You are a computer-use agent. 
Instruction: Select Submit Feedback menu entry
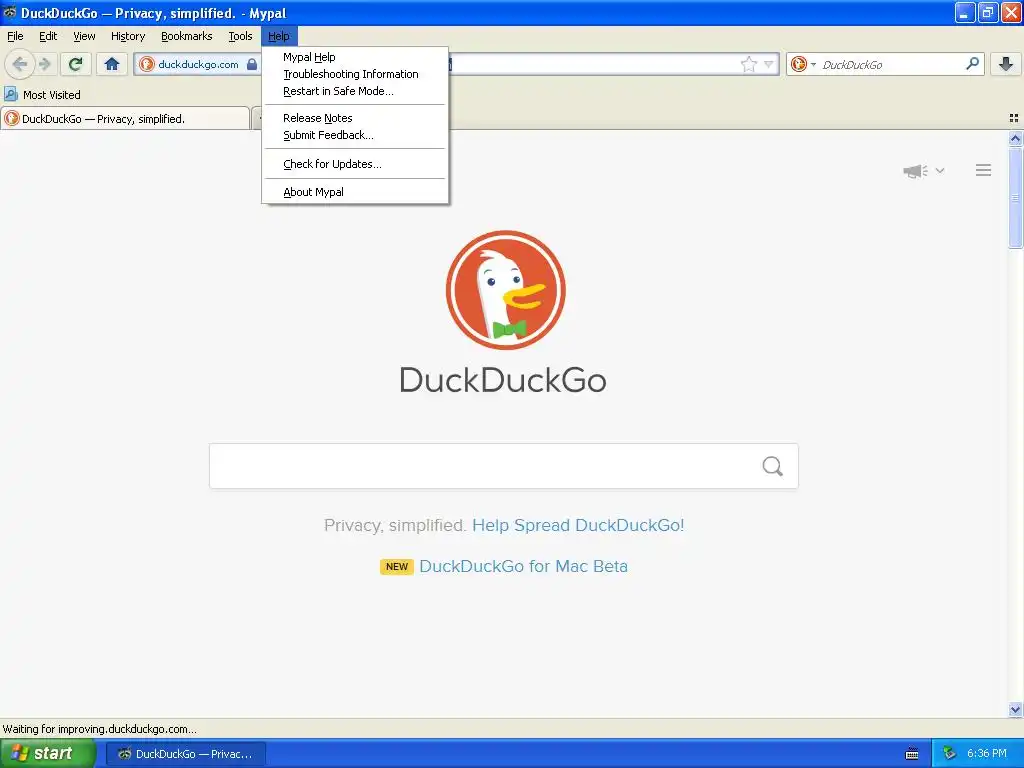[x=355, y=135]
